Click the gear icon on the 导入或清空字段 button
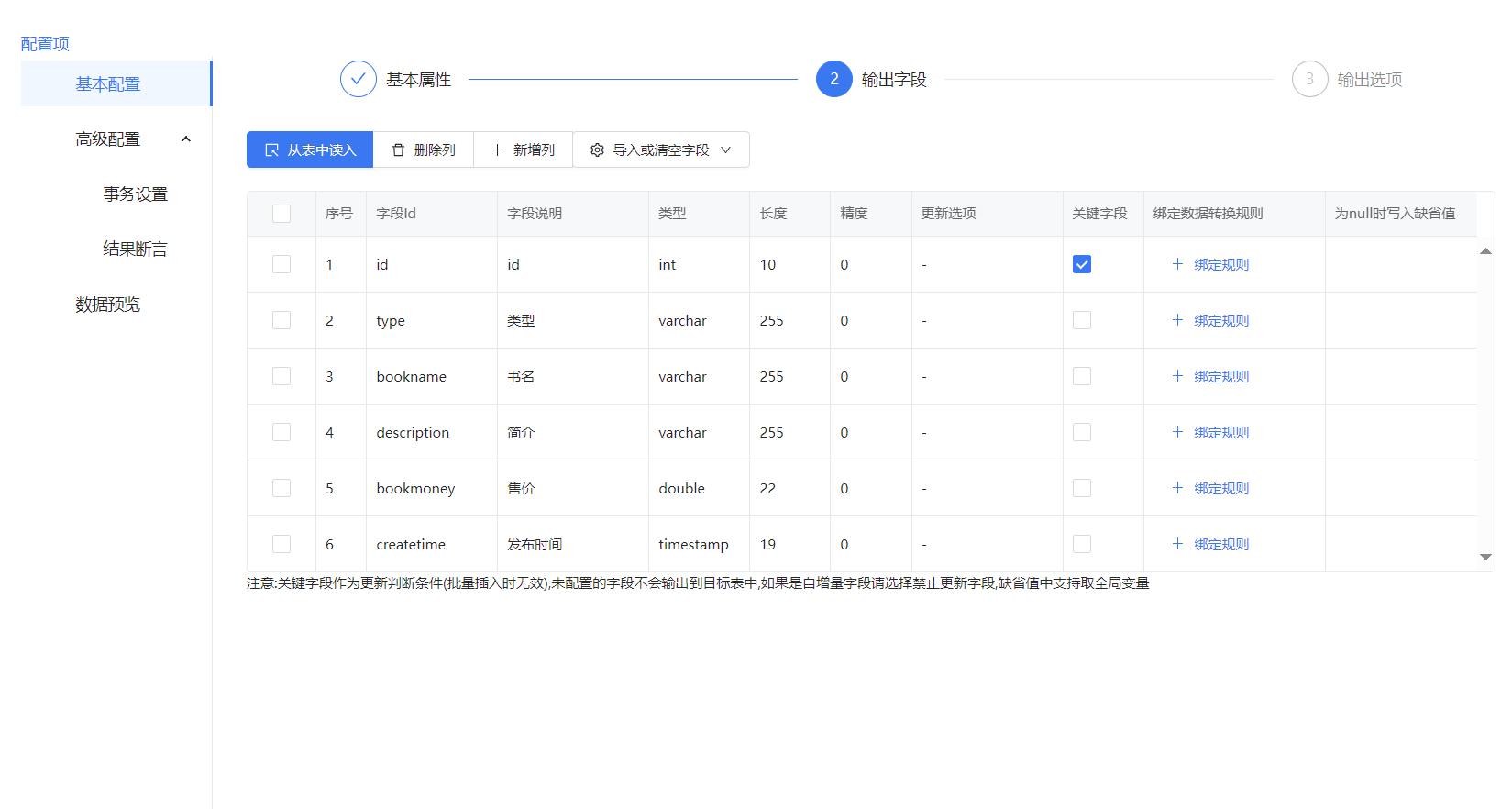Image resolution: width=1512 pixels, height=809 pixels. (597, 150)
